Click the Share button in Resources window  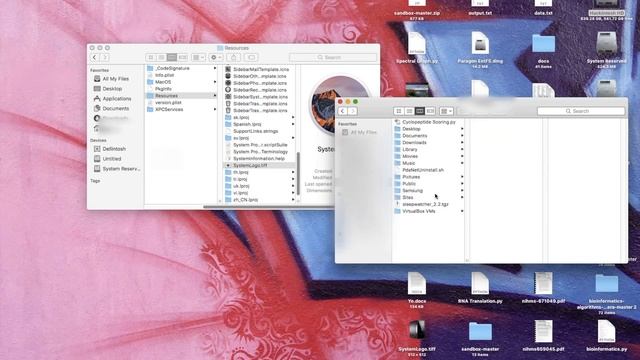[233, 58]
